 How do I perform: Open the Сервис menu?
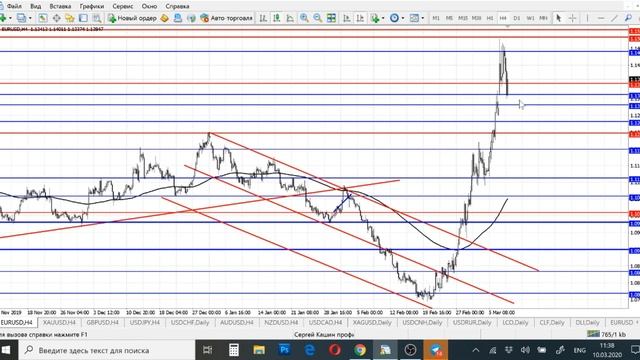click(122, 7)
